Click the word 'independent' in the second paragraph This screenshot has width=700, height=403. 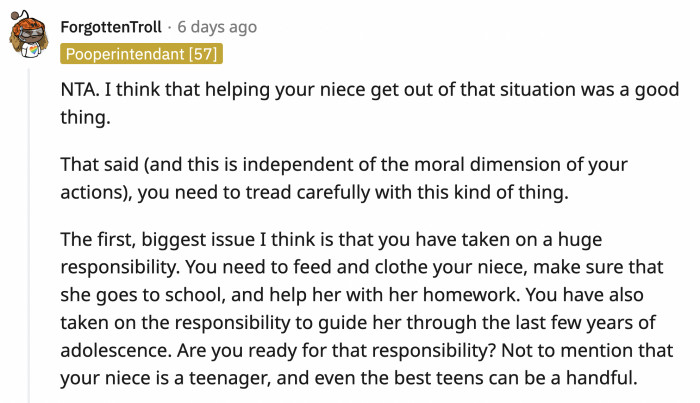point(298,165)
